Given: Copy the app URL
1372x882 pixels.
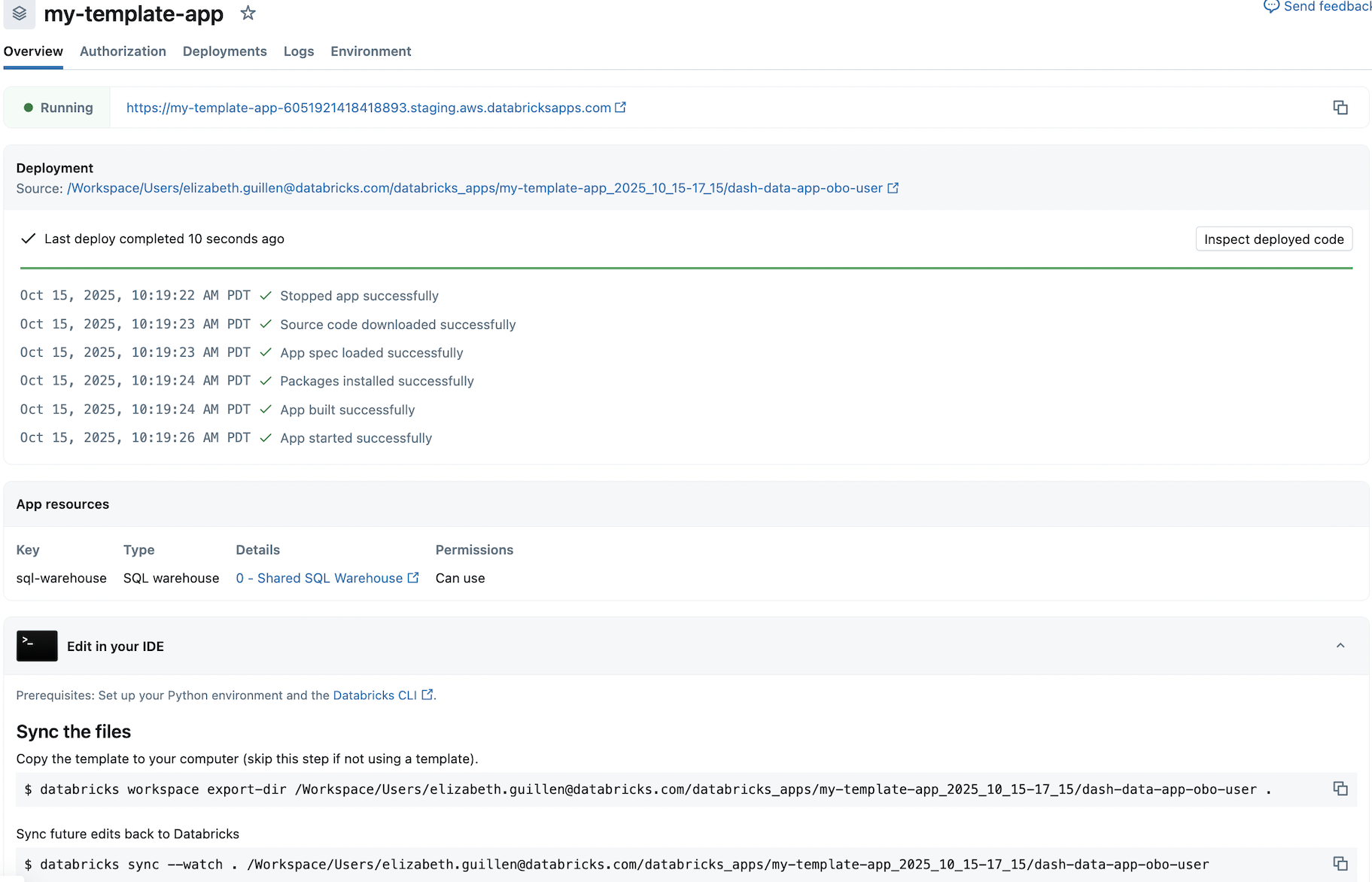Looking at the screenshot, I should [1340, 108].
